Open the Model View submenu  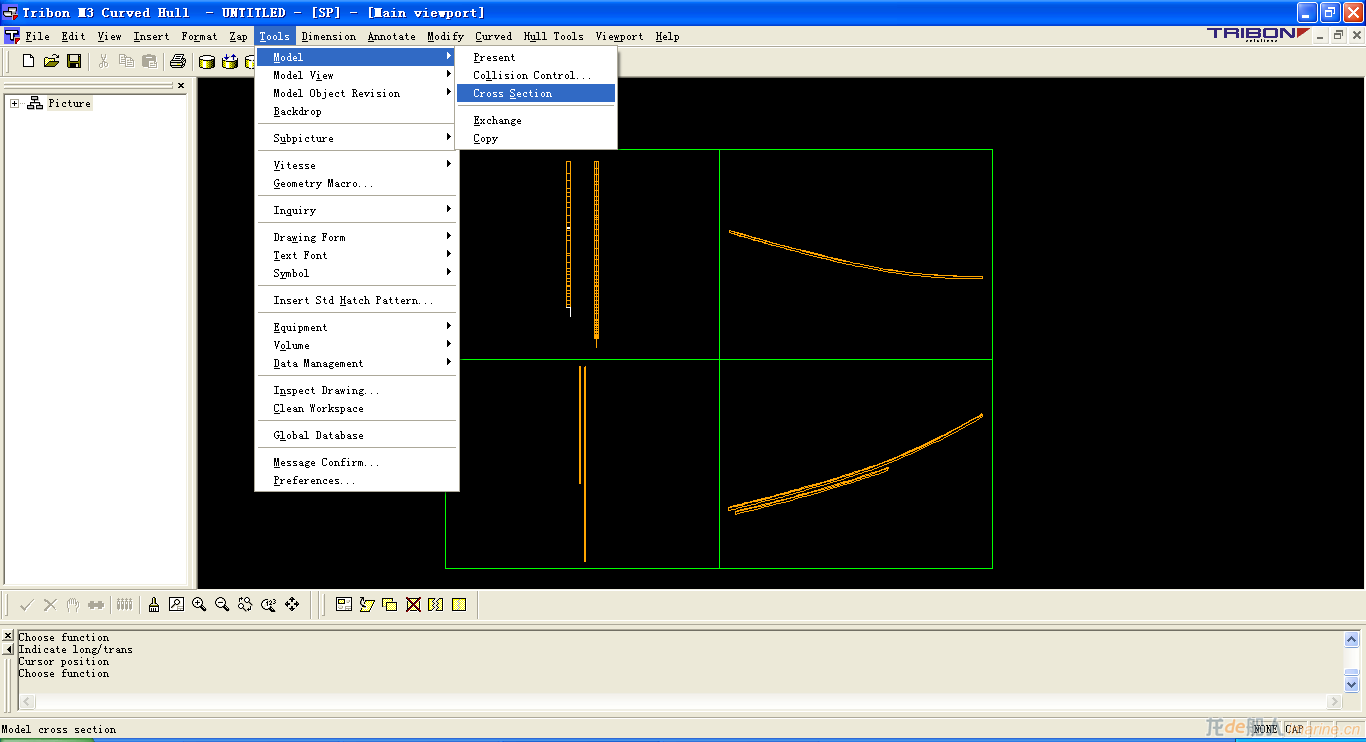357,75
